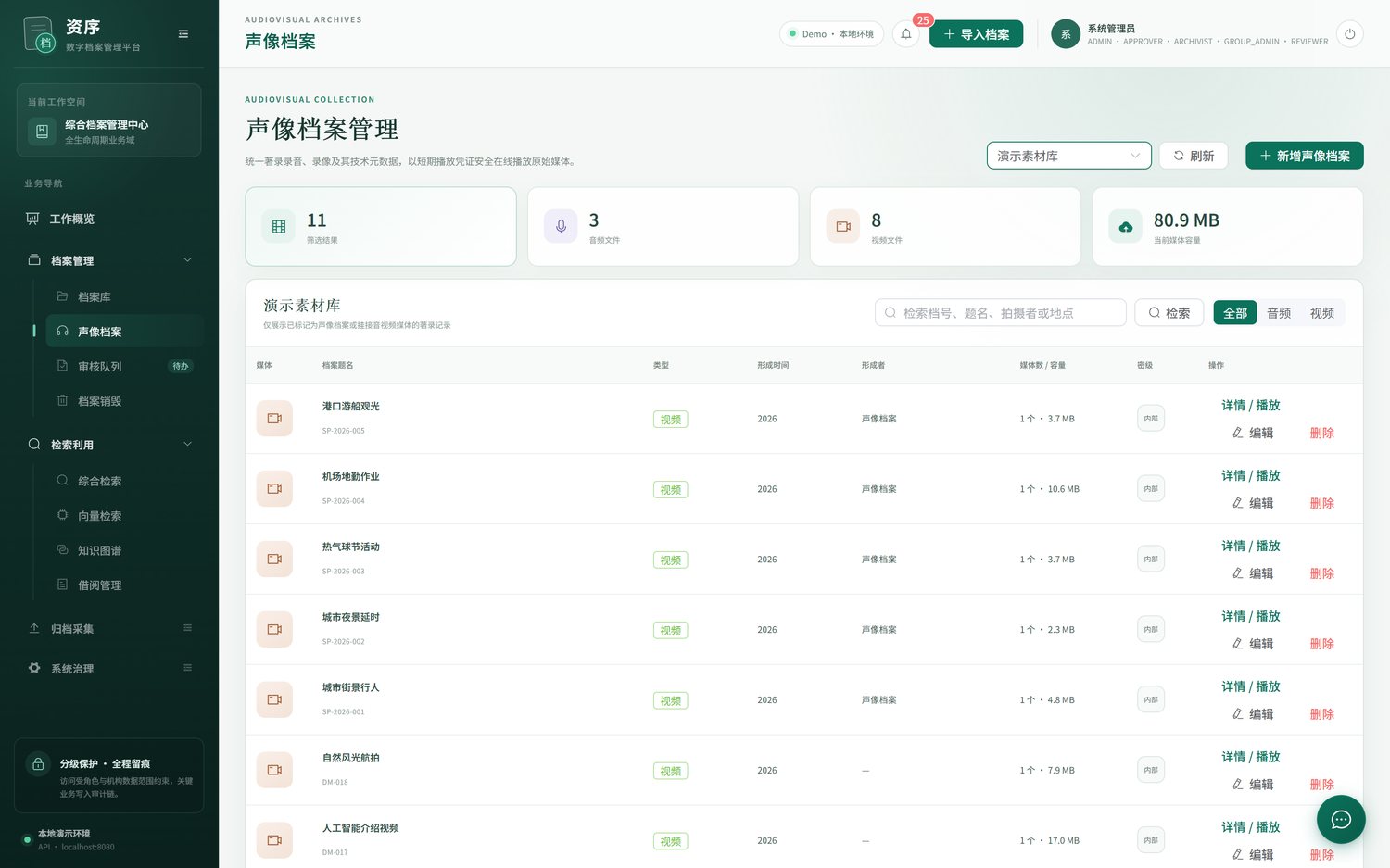The height and width of the screenshot is (868, 1390).
Task: Click the 归档采集 list icon on right
Action: coord(188,628)
